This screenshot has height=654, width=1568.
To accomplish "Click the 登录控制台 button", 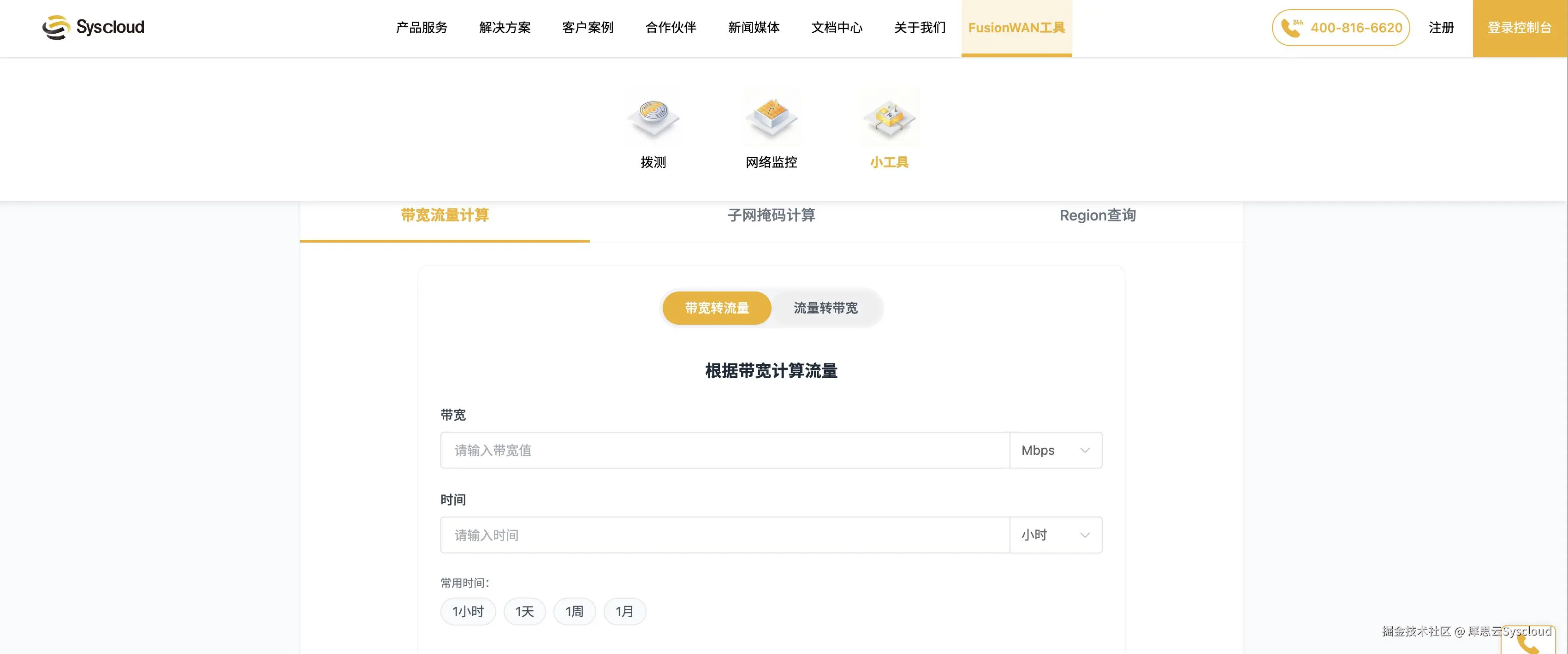I will pos(1519,28).
